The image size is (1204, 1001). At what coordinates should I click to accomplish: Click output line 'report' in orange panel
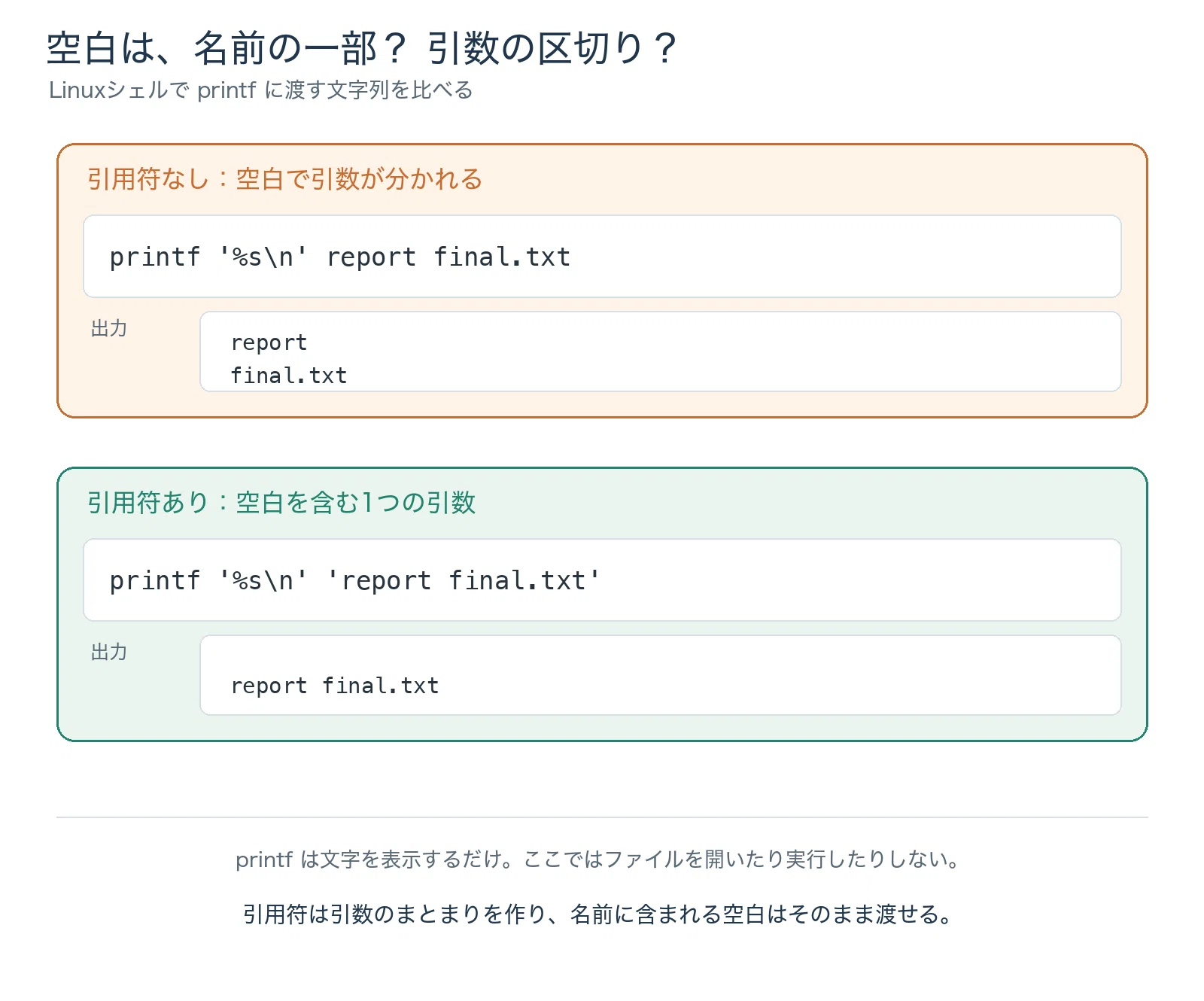269,343
